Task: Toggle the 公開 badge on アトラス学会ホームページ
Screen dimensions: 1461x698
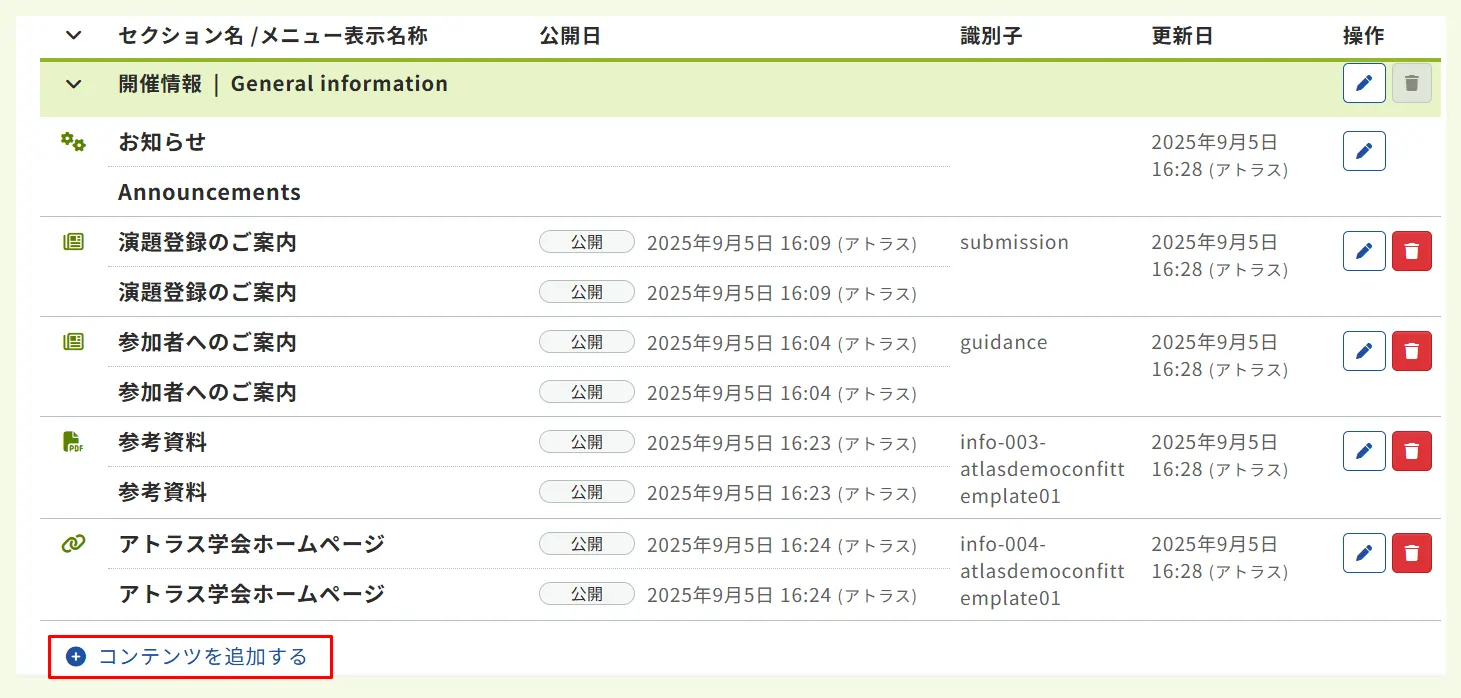Action: tap(586, 543)
